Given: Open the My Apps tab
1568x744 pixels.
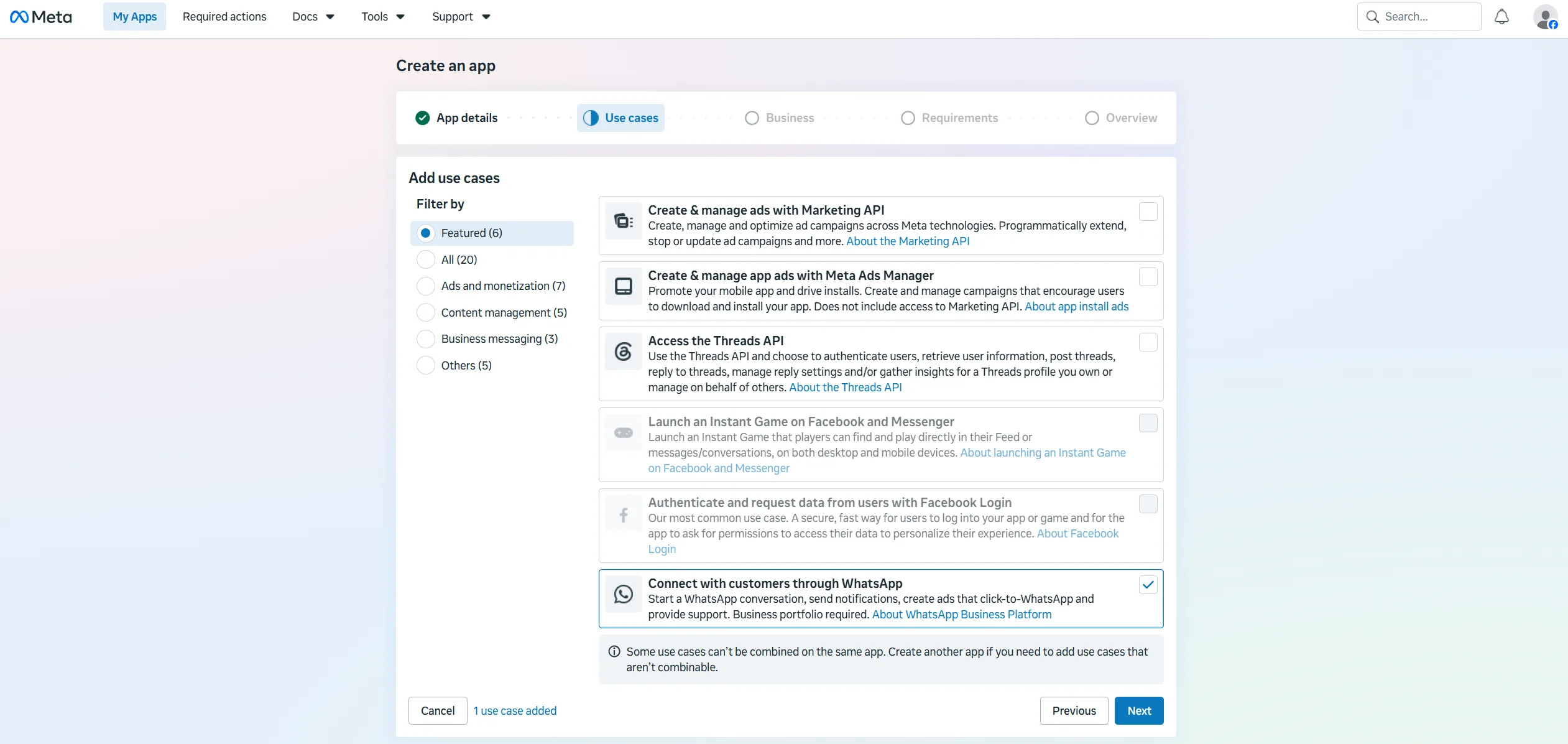Looking at the screenshot, I should pos(135,17).
